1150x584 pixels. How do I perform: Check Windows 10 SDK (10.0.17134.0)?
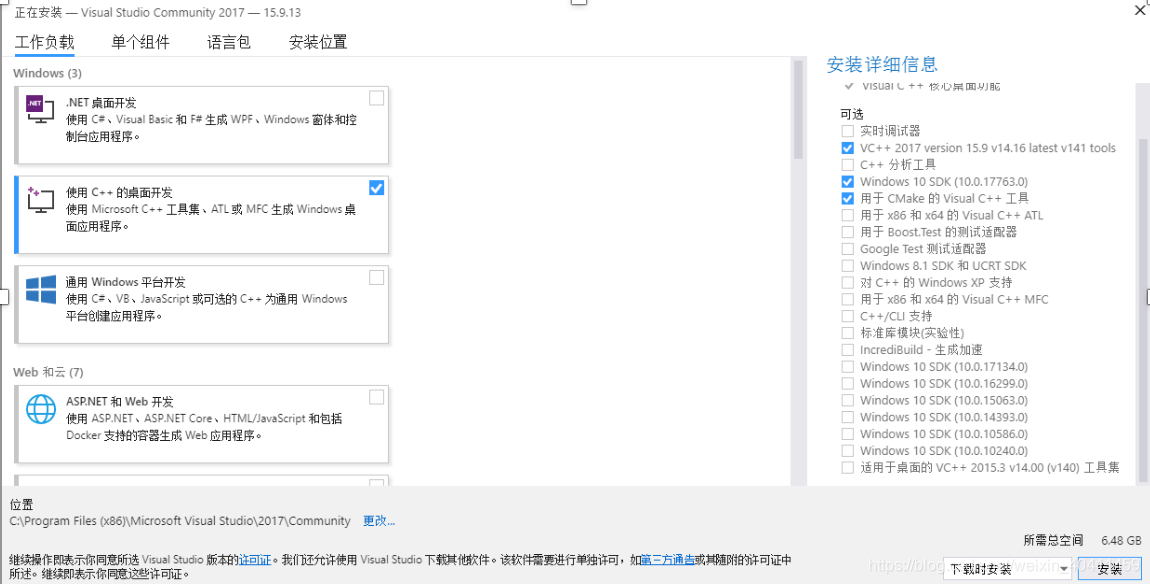[847, 367]
